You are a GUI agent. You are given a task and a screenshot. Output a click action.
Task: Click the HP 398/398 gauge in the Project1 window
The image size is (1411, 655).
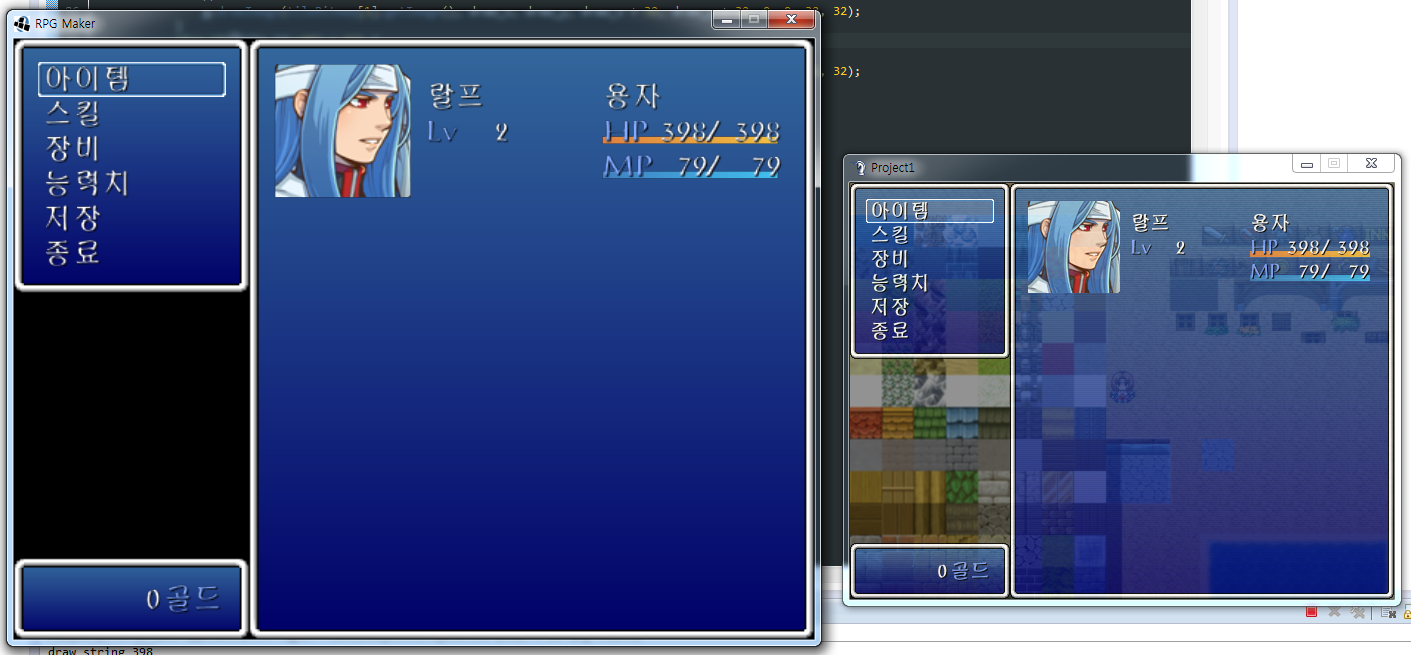click(x=1310, y=248)
